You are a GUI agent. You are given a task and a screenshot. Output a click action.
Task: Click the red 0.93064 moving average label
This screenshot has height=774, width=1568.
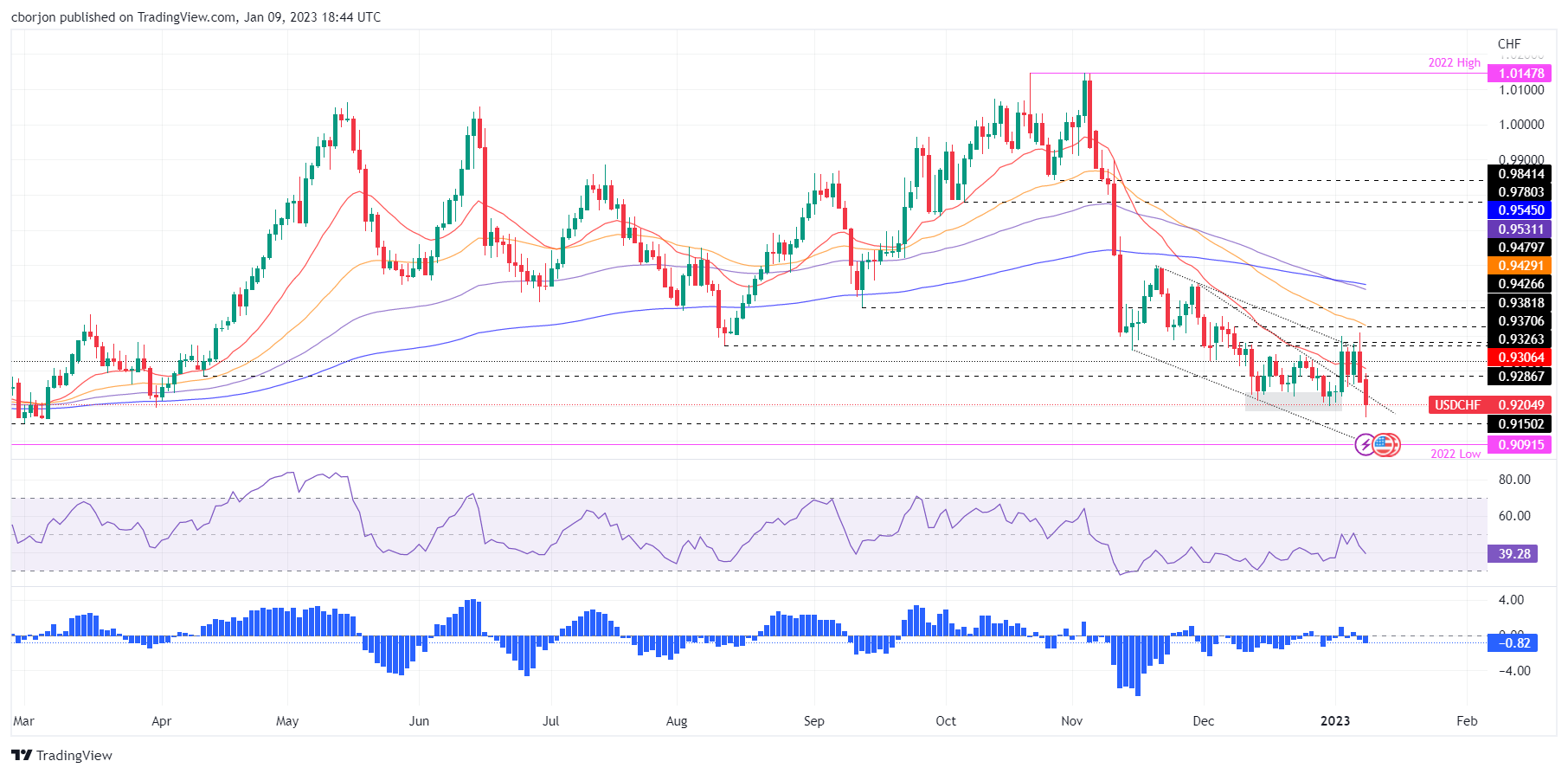(x=1520, y=358)
